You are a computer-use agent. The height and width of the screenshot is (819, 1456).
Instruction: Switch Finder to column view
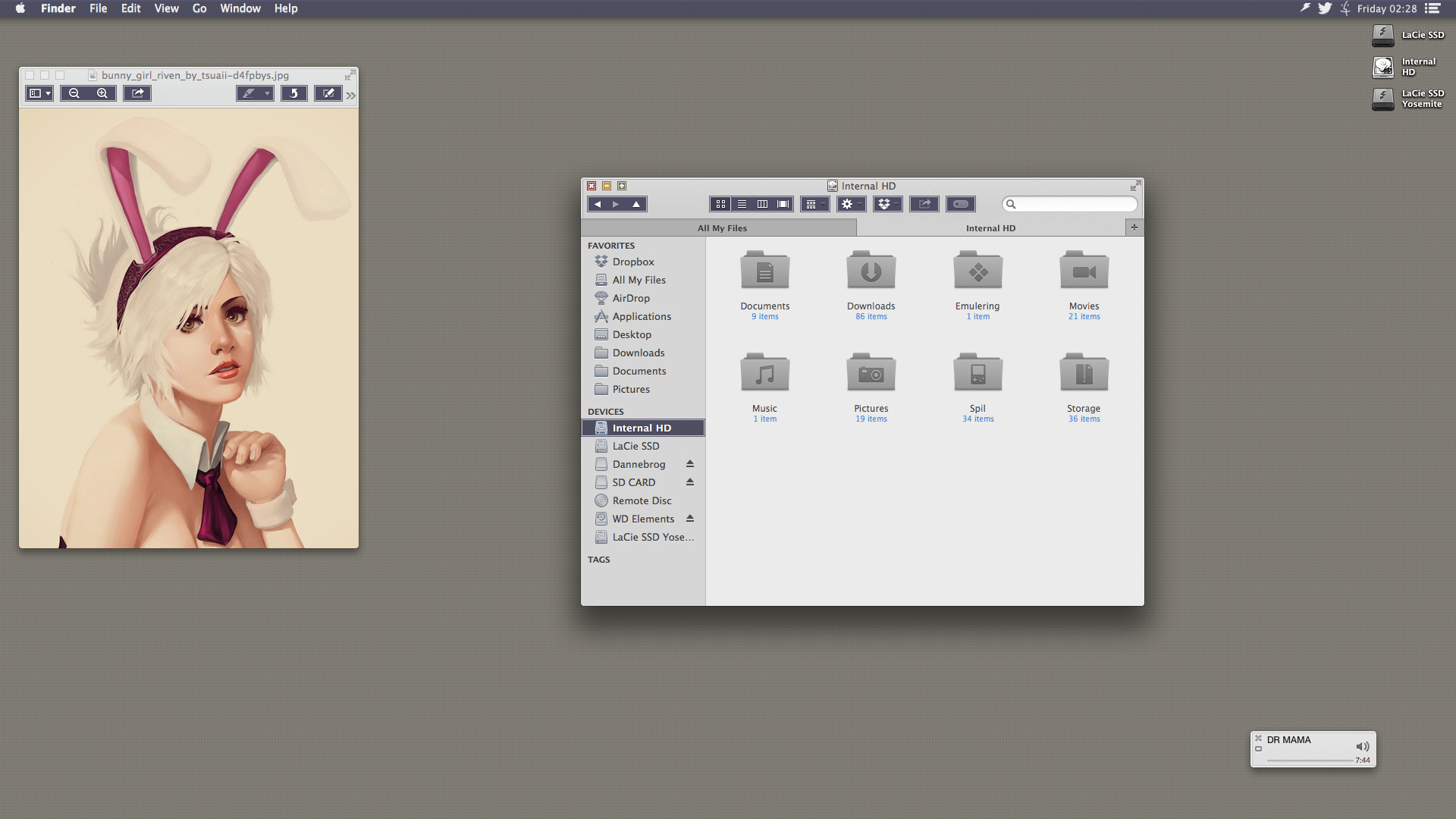763,204
